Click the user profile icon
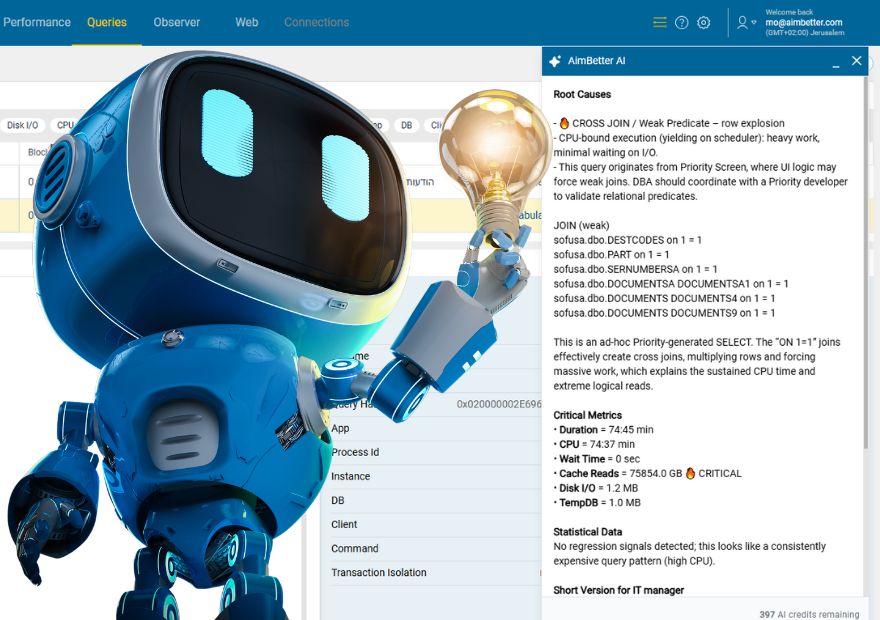This screenshot has width=880, height=620. coord(742,22)
